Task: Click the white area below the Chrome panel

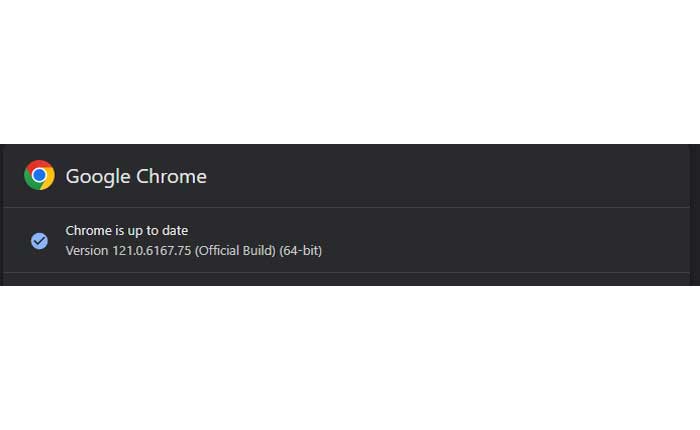Action: point(350,360)
